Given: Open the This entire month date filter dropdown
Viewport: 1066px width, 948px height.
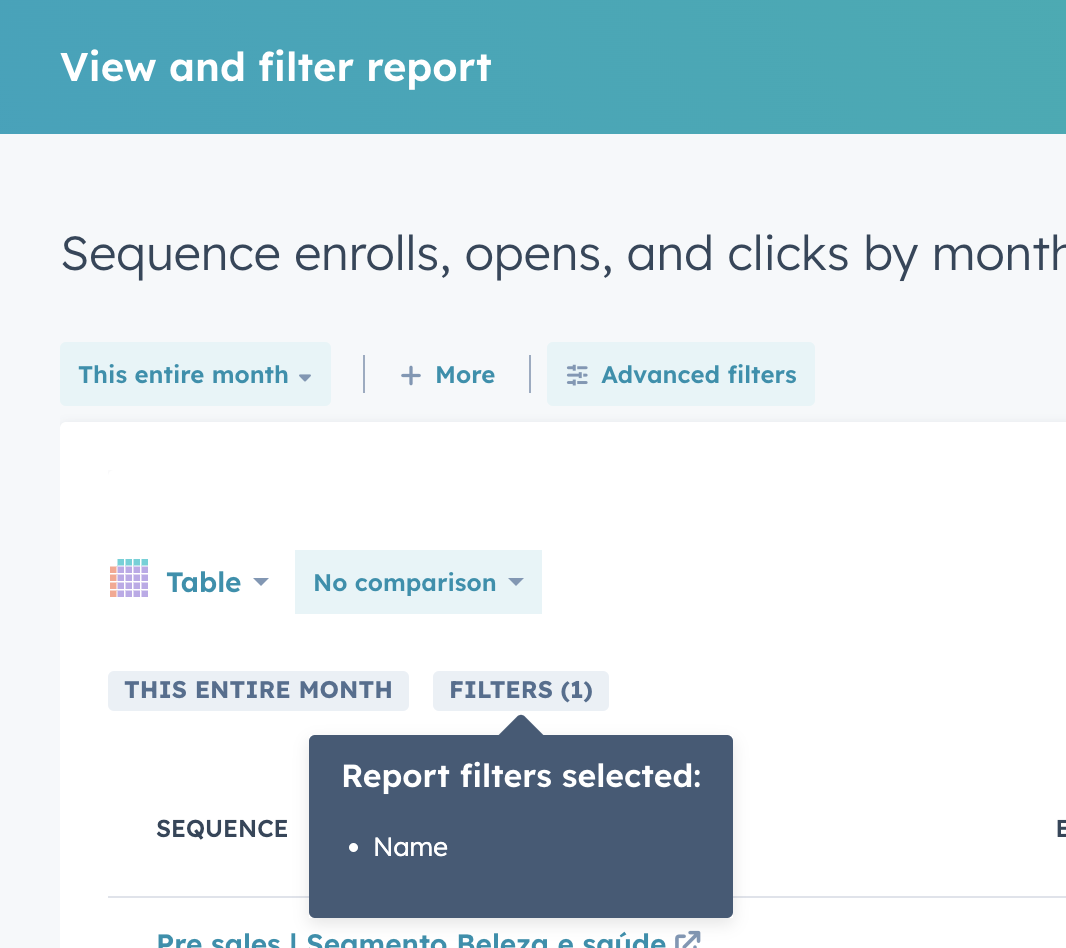Looking at the screenshot, I should pos(195,374).
